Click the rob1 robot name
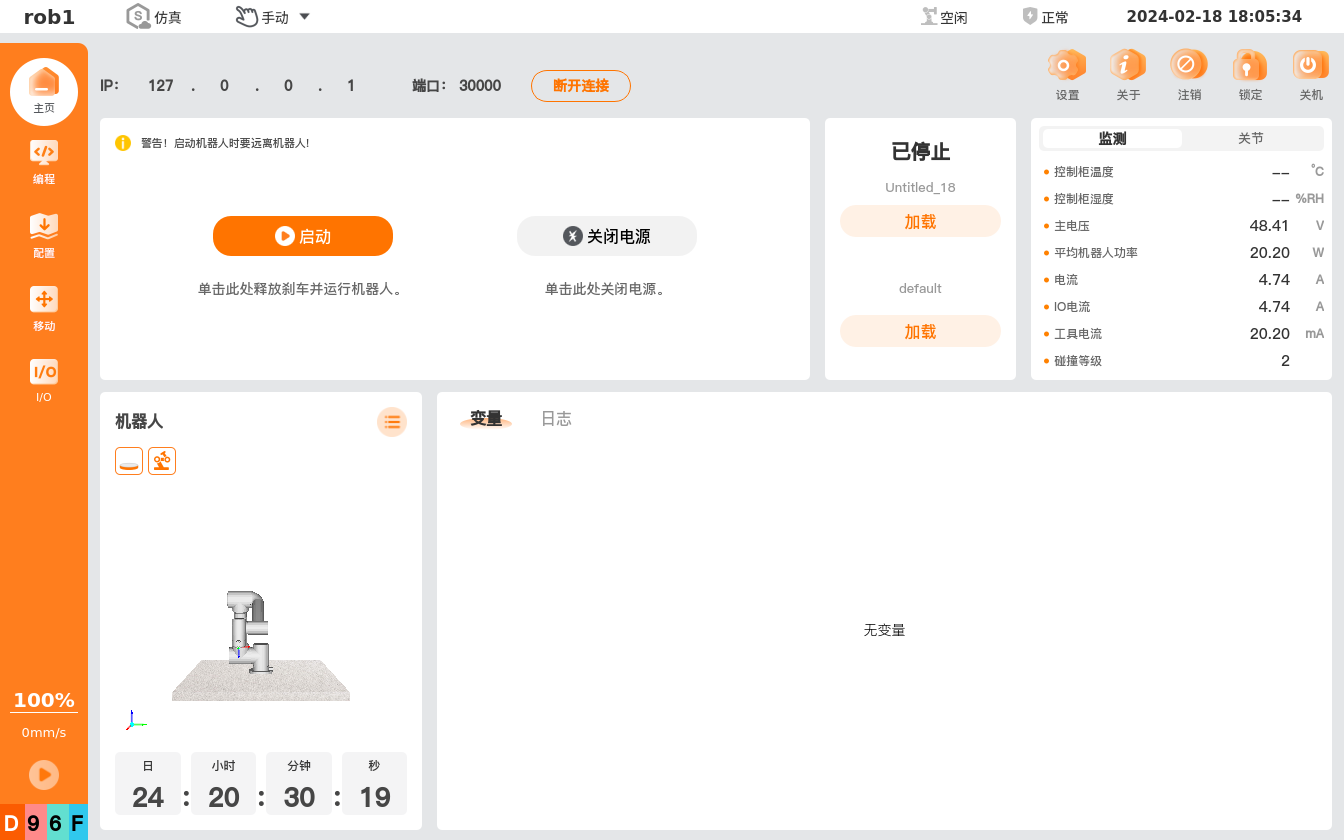Screen dimensions: 1344x840 click(49, 17)
